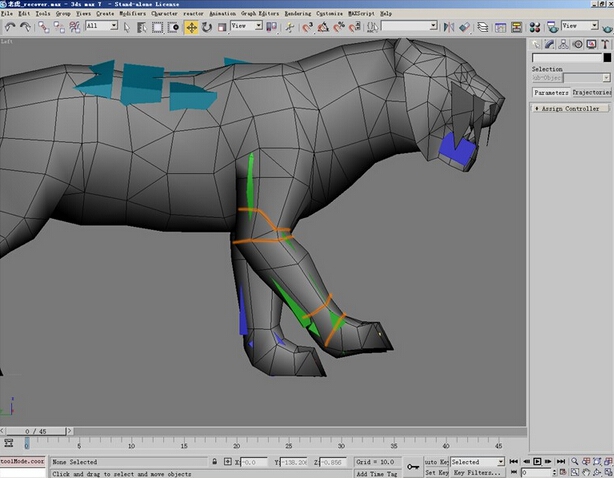Toggle Absolute/Offset transform type-in mode
The width and height of the screenshot is (614, 478).
click(228, 462)
